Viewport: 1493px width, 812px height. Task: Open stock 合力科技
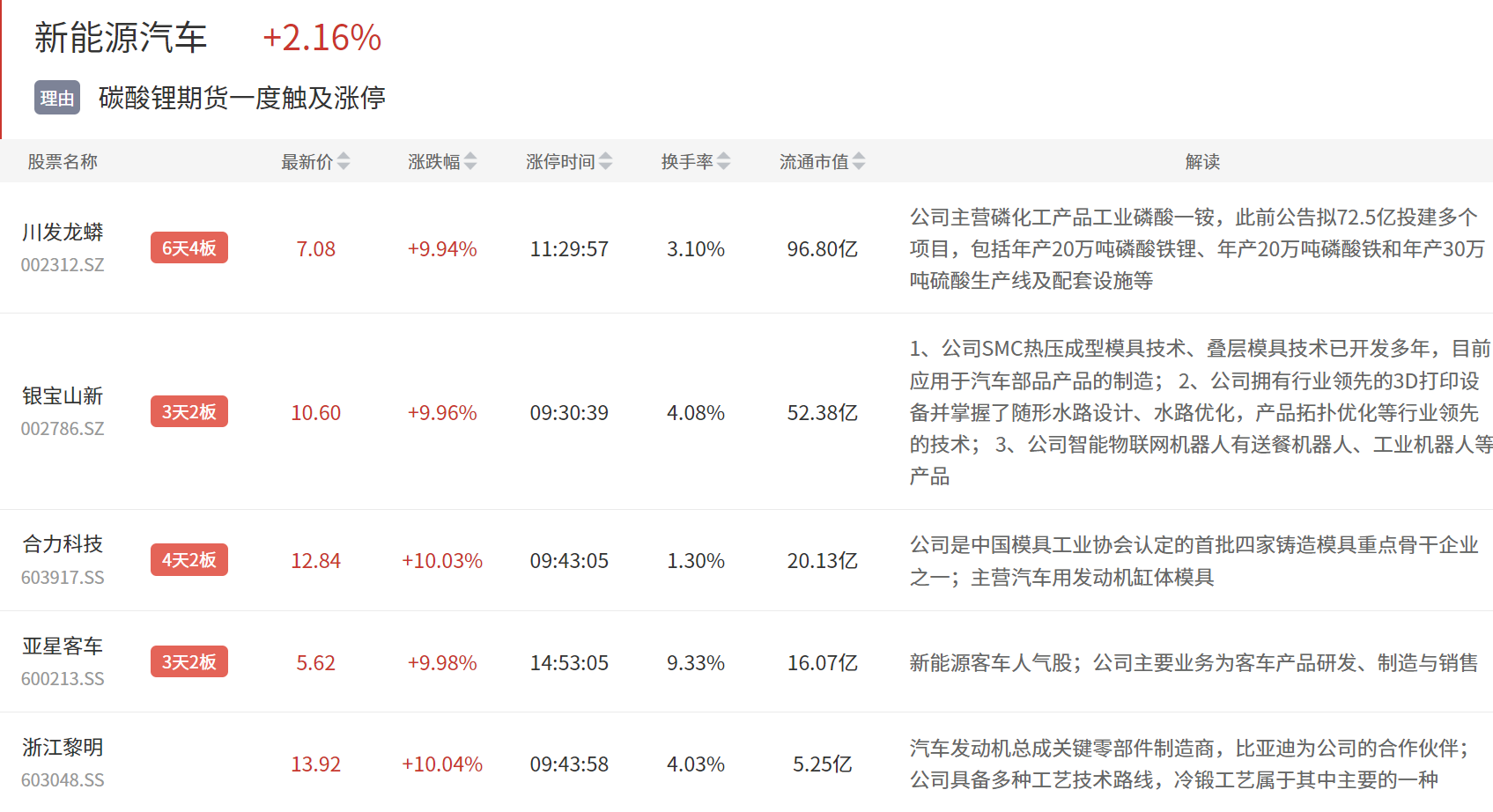pyautogui.click(x=63, y=544)
